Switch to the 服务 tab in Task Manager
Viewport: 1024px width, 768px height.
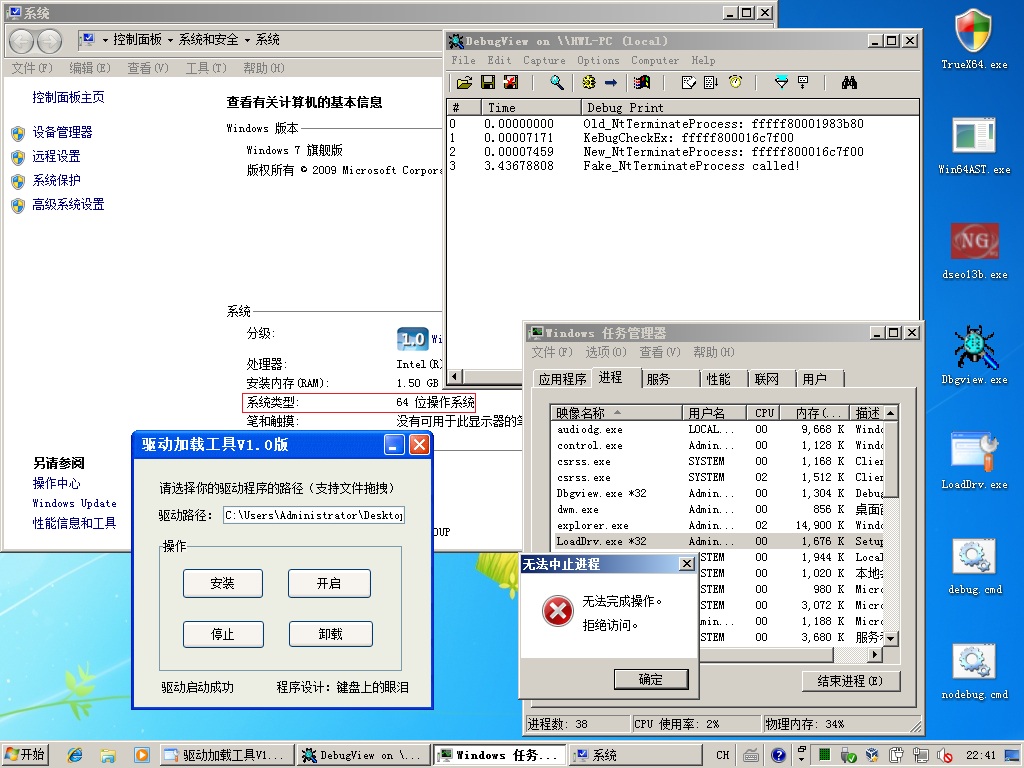pos(659,379)
